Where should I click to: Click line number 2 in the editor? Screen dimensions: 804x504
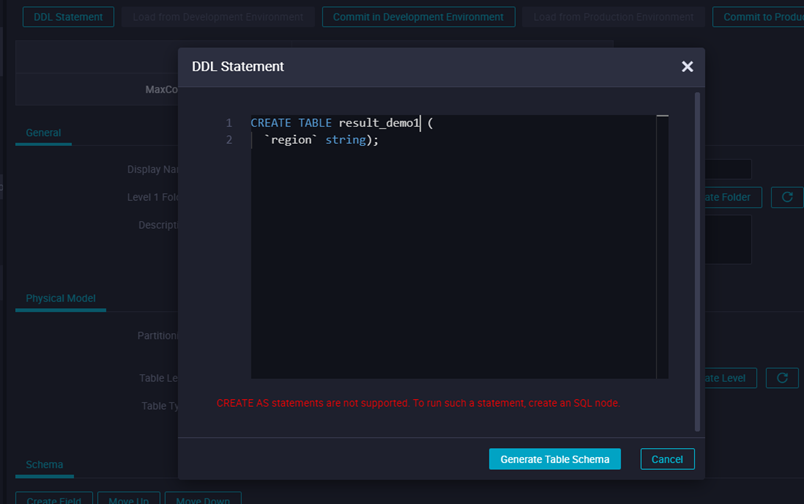[229, 140]
